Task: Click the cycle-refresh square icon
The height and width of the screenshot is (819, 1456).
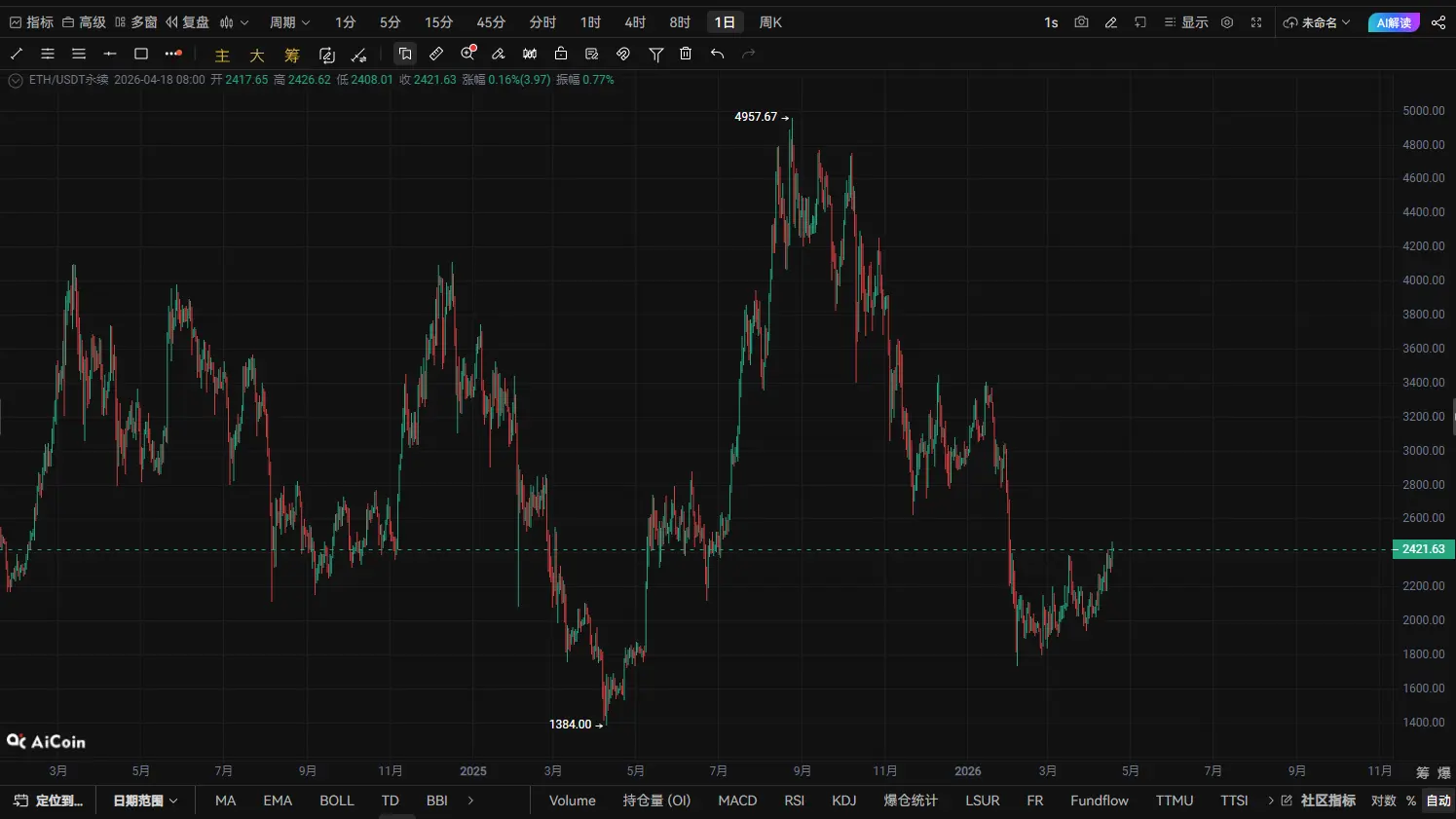Action: [x=327, y=56]
